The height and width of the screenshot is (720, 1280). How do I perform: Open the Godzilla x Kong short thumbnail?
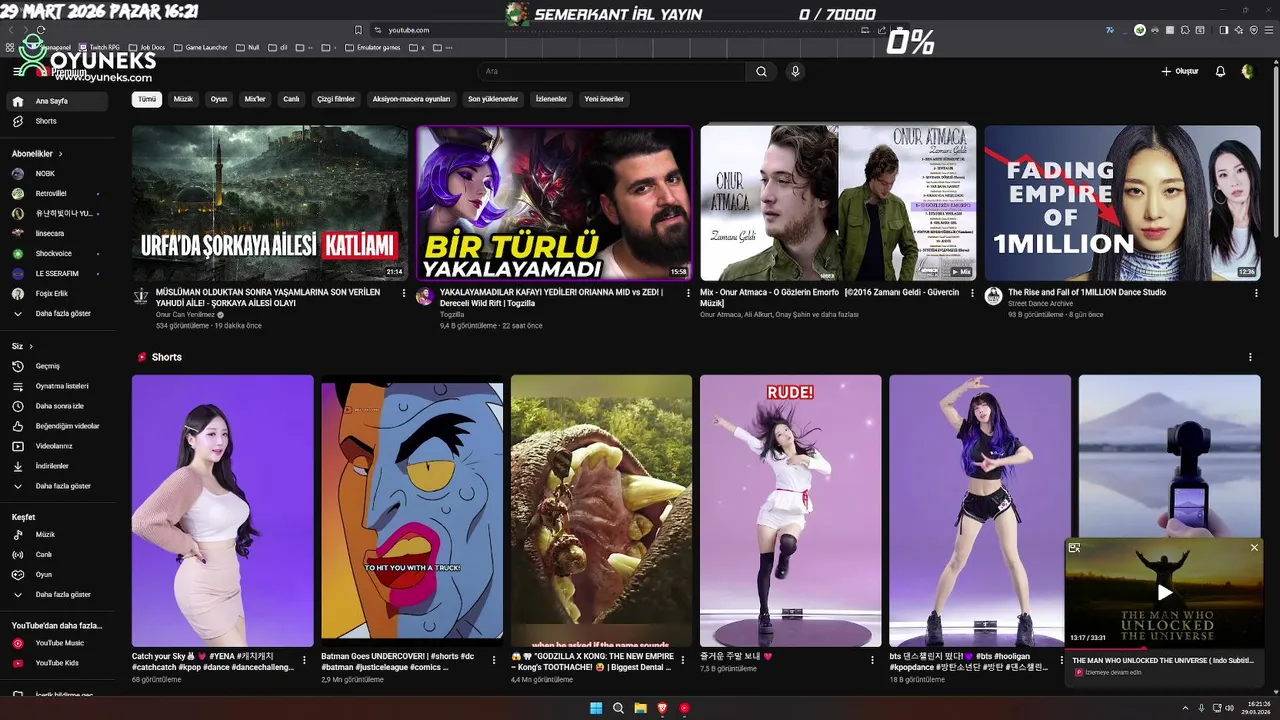[x=601, y=511]
